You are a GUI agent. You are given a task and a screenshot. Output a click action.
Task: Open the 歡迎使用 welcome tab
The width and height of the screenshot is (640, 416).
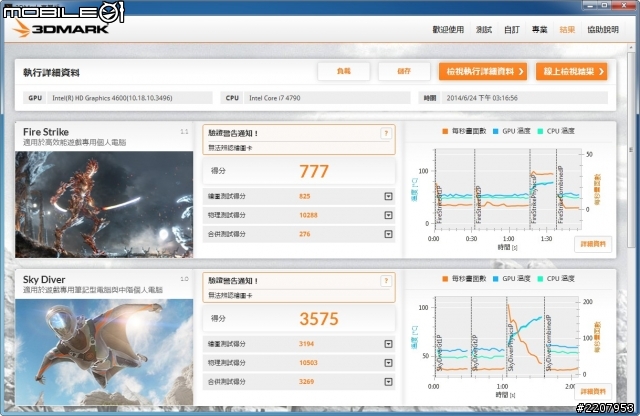click(x=448, y=29)
